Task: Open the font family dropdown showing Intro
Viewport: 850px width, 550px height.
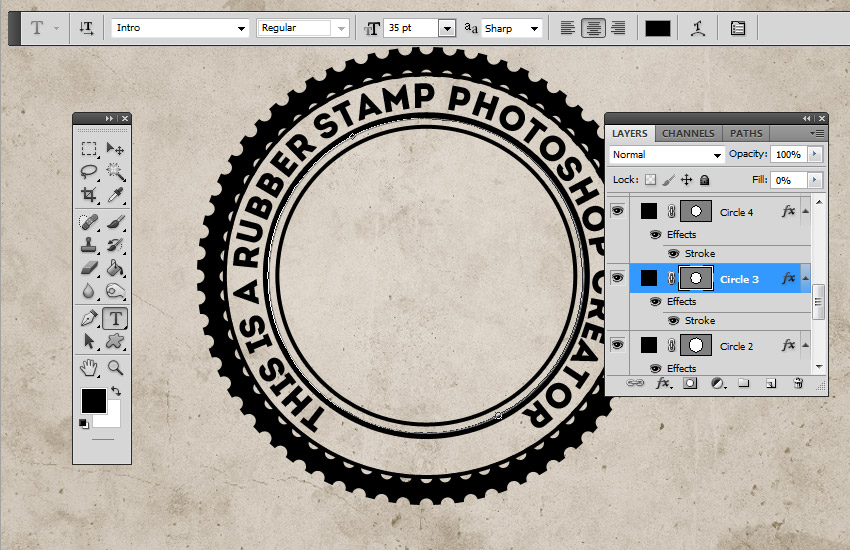Action: pyautogui.click(x=180, y=28)
